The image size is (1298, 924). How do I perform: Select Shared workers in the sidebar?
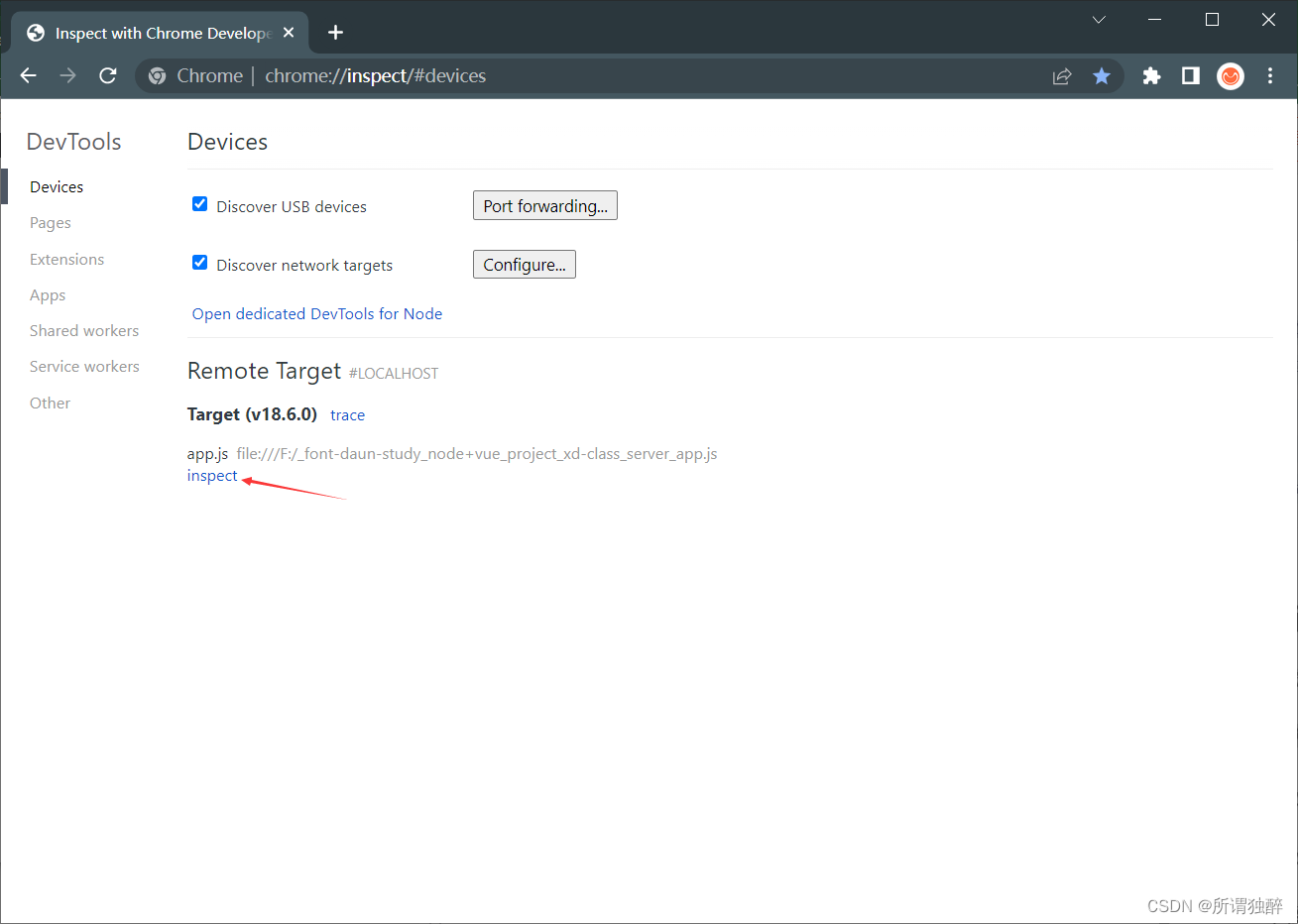point(84,331)
